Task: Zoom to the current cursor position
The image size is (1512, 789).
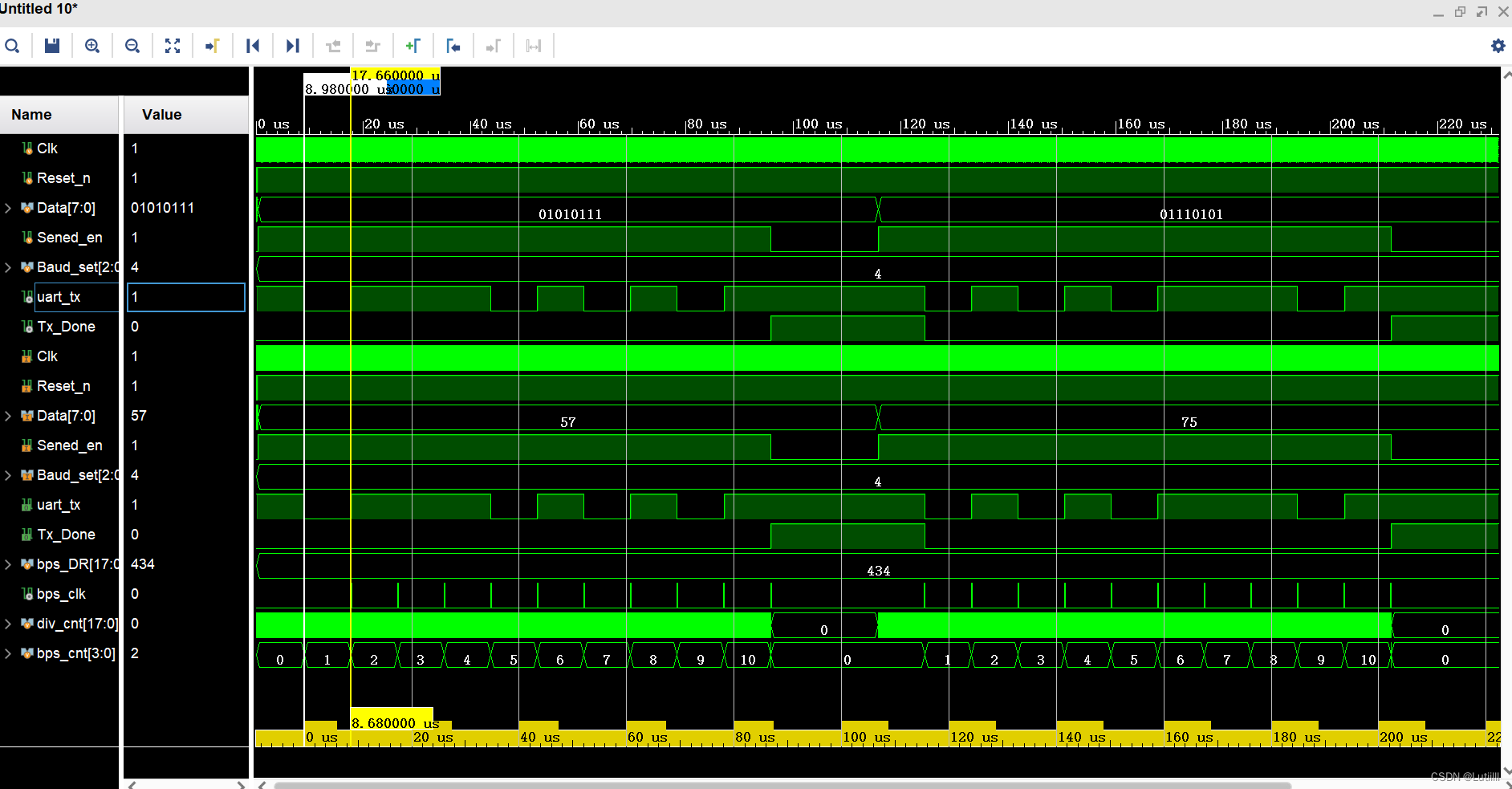Action: tap(212, 46)
